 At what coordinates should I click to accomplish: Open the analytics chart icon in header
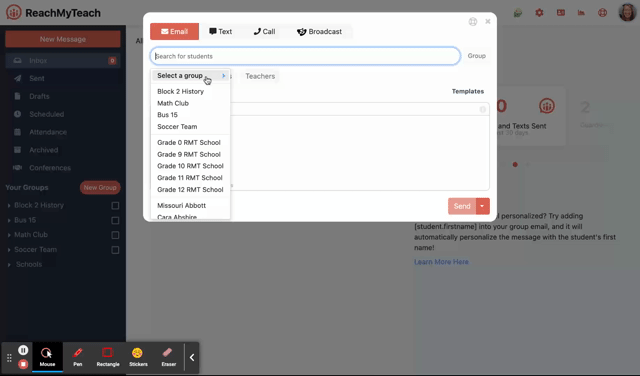point(581,13)
